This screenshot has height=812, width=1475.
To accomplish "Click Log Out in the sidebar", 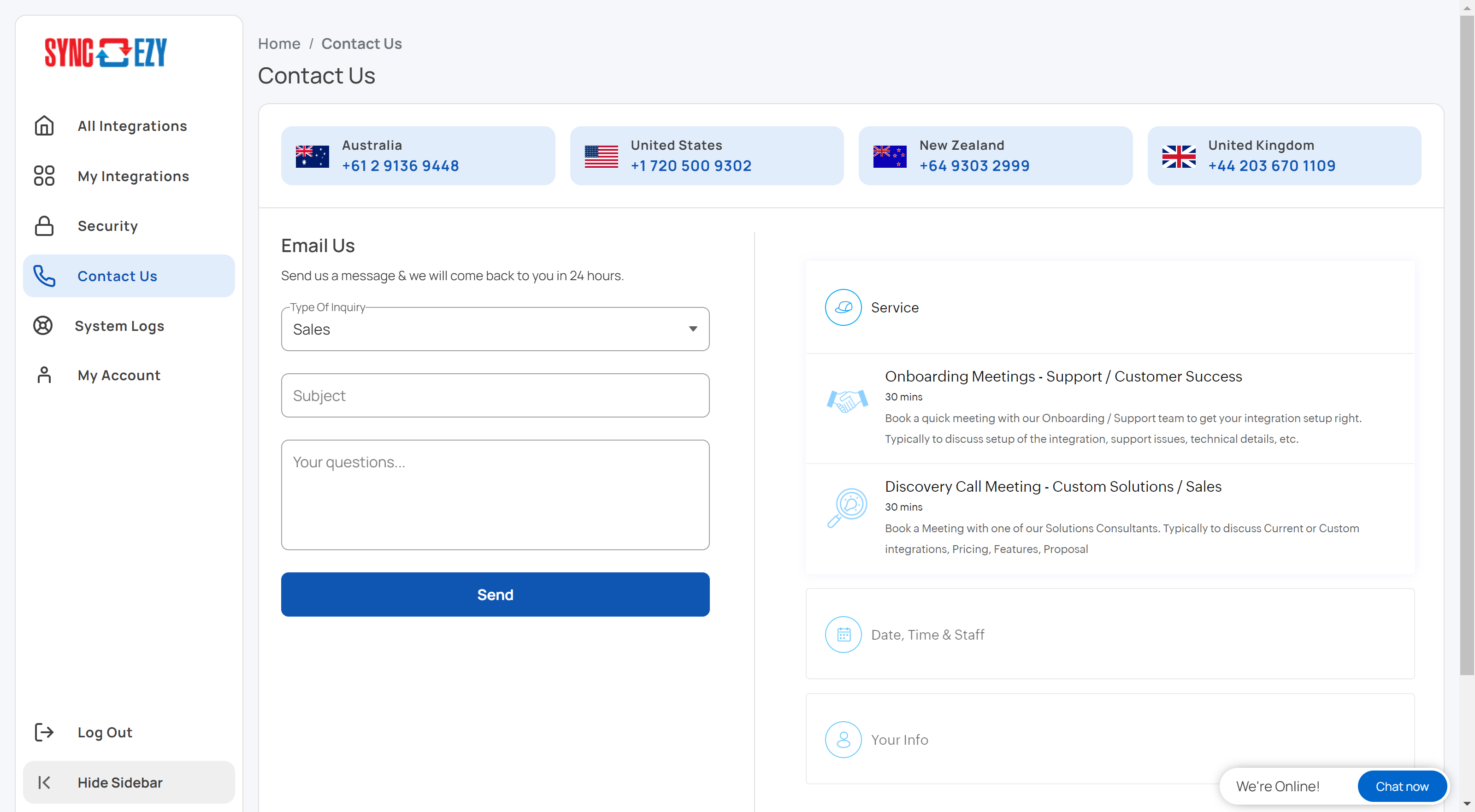I will tap(129, 732).
